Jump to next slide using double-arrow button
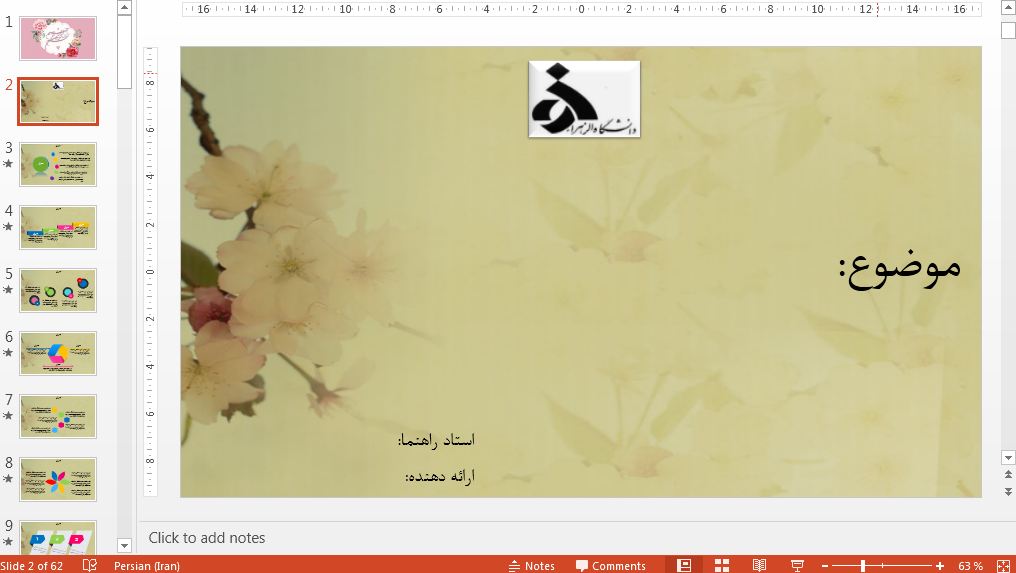The image size is (1016, 573). pos(1008,491)
